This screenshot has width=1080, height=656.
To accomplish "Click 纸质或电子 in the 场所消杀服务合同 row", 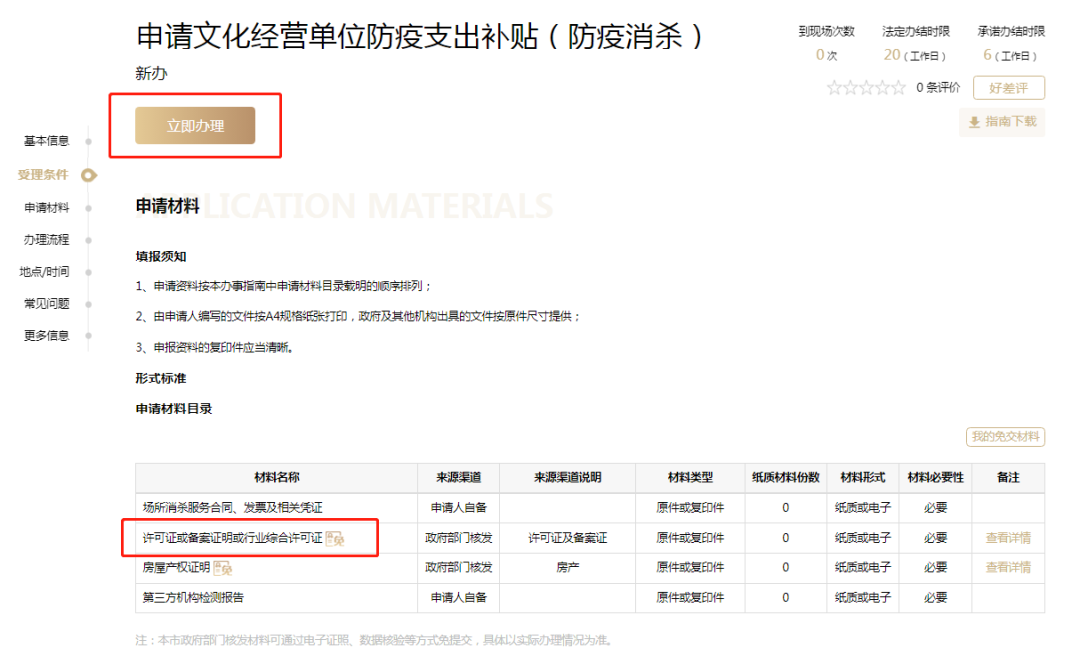I will coord(862,508).
